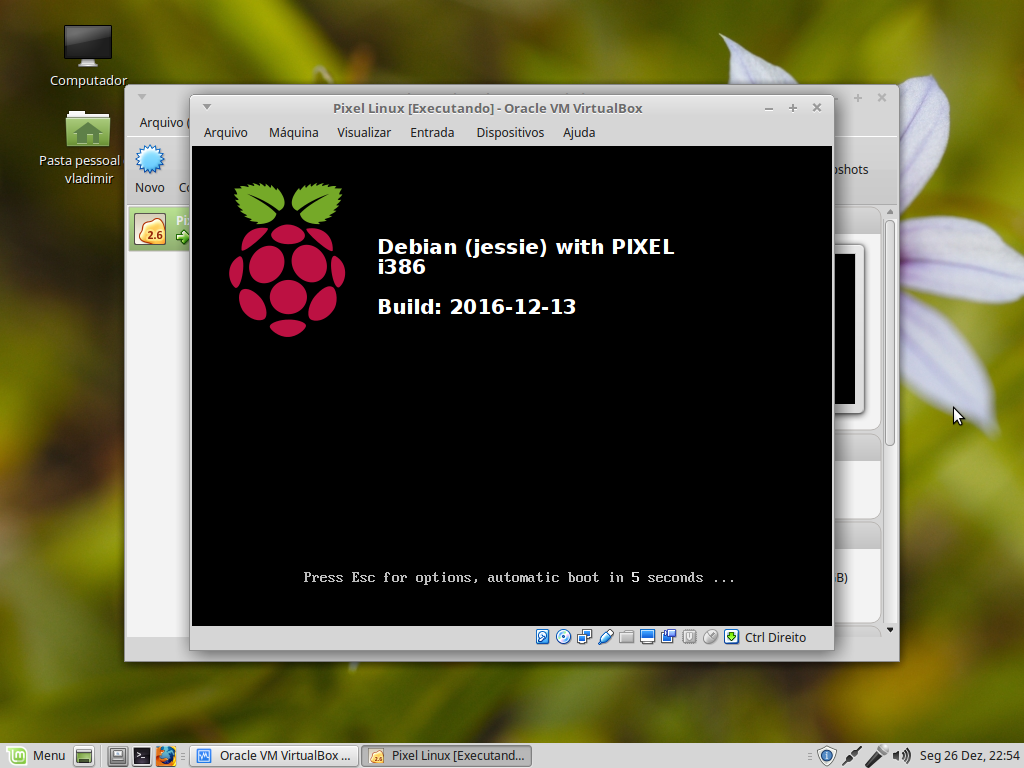The height and width of the screenshot is (768, 1024).
Task: Open the Dispositivos menu
Action: click(510, 133)
